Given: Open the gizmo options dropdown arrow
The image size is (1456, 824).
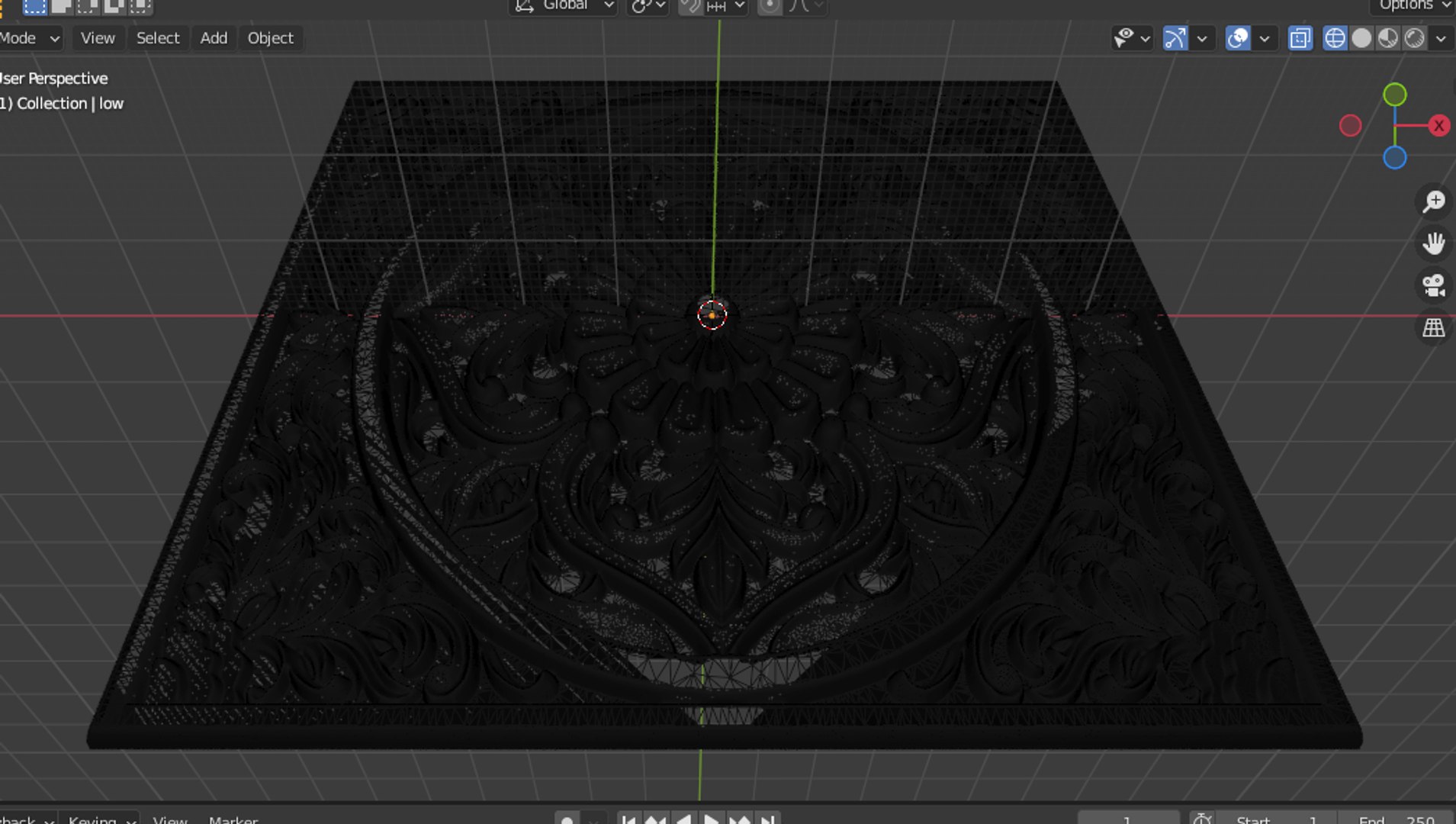Looking at the screenshot, I should coord(1202,38).
